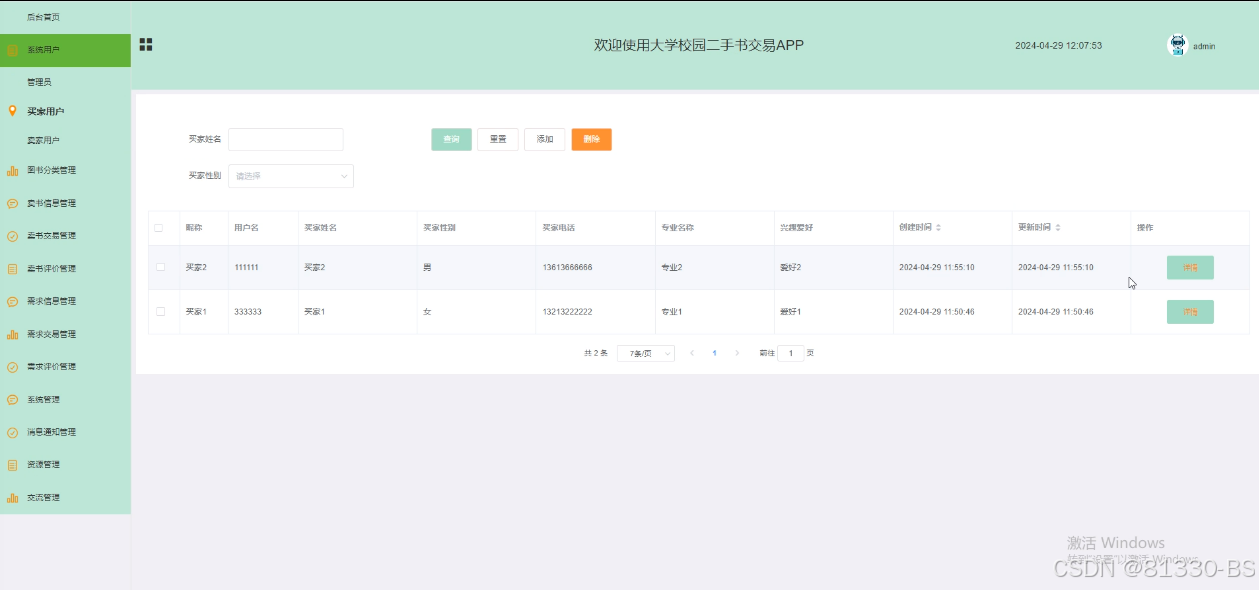Screen dimensions: 1259x590
Task: Click the 卖书信息管理 chat icon
Action: [13, 204]
